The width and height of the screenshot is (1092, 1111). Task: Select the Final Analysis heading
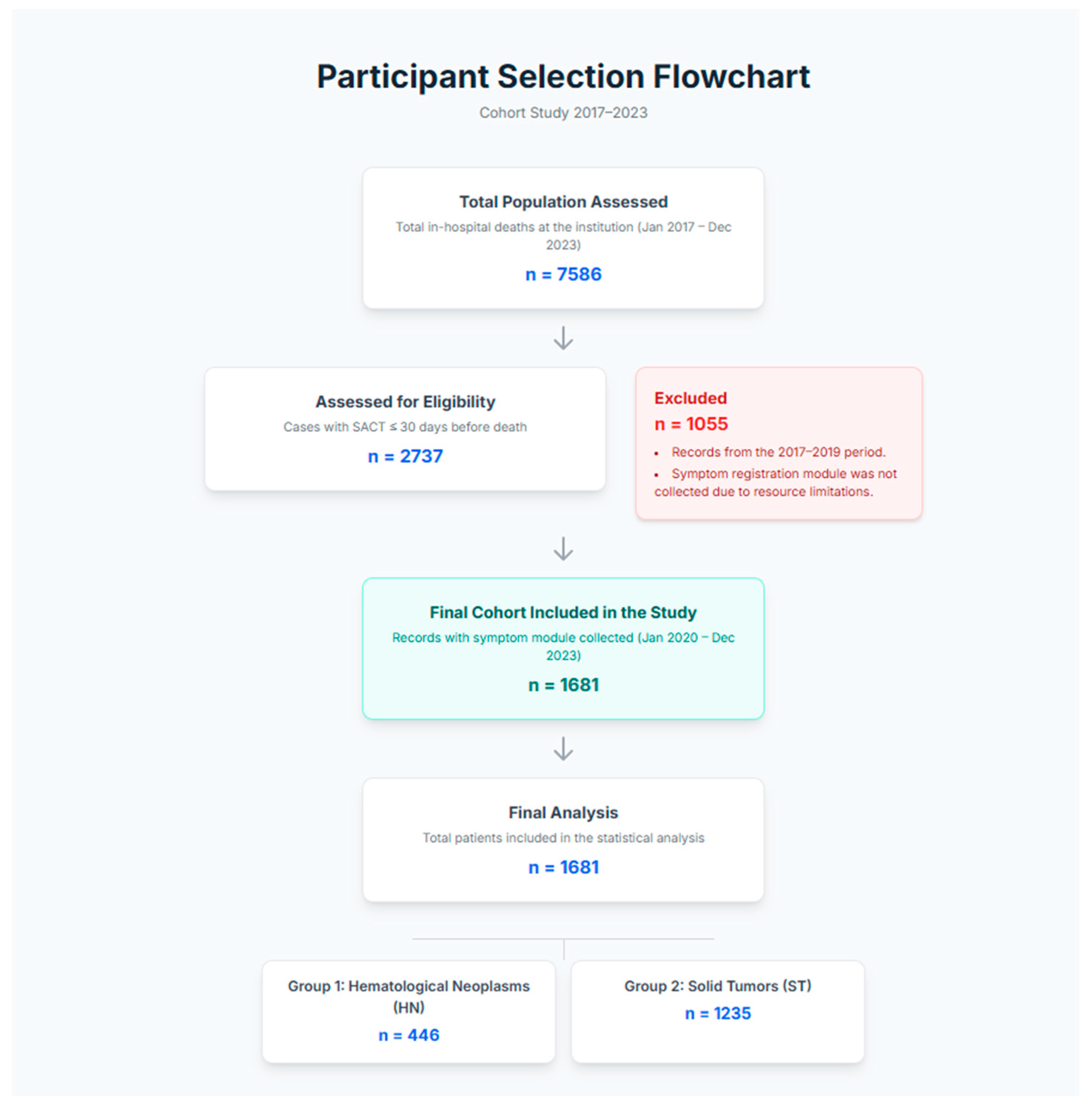[x=563, y=813]
